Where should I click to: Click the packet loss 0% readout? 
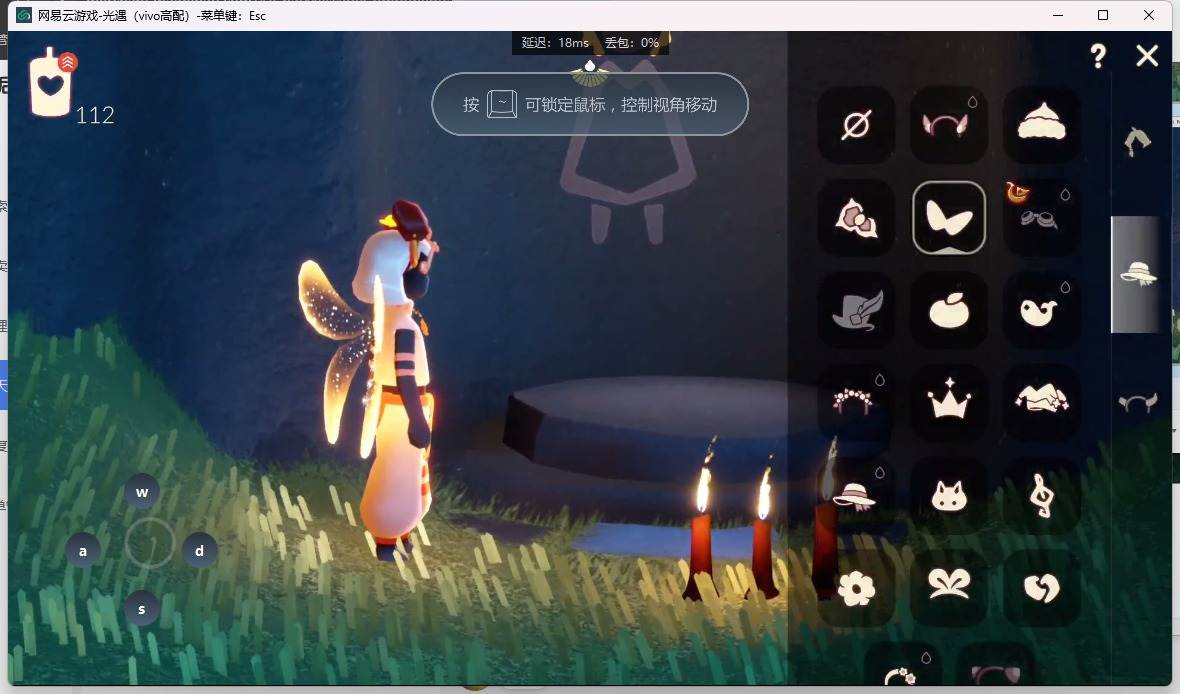(x=632, y=43)
